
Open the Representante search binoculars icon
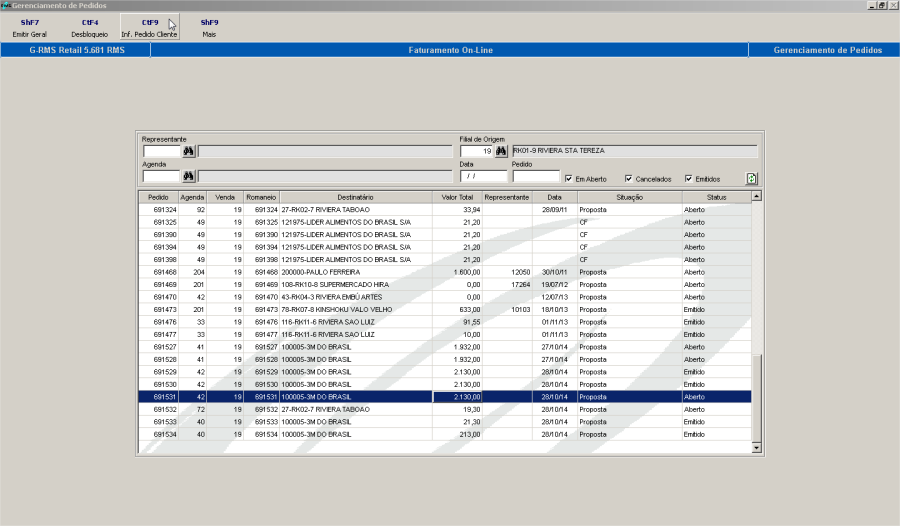coord(188,152)
